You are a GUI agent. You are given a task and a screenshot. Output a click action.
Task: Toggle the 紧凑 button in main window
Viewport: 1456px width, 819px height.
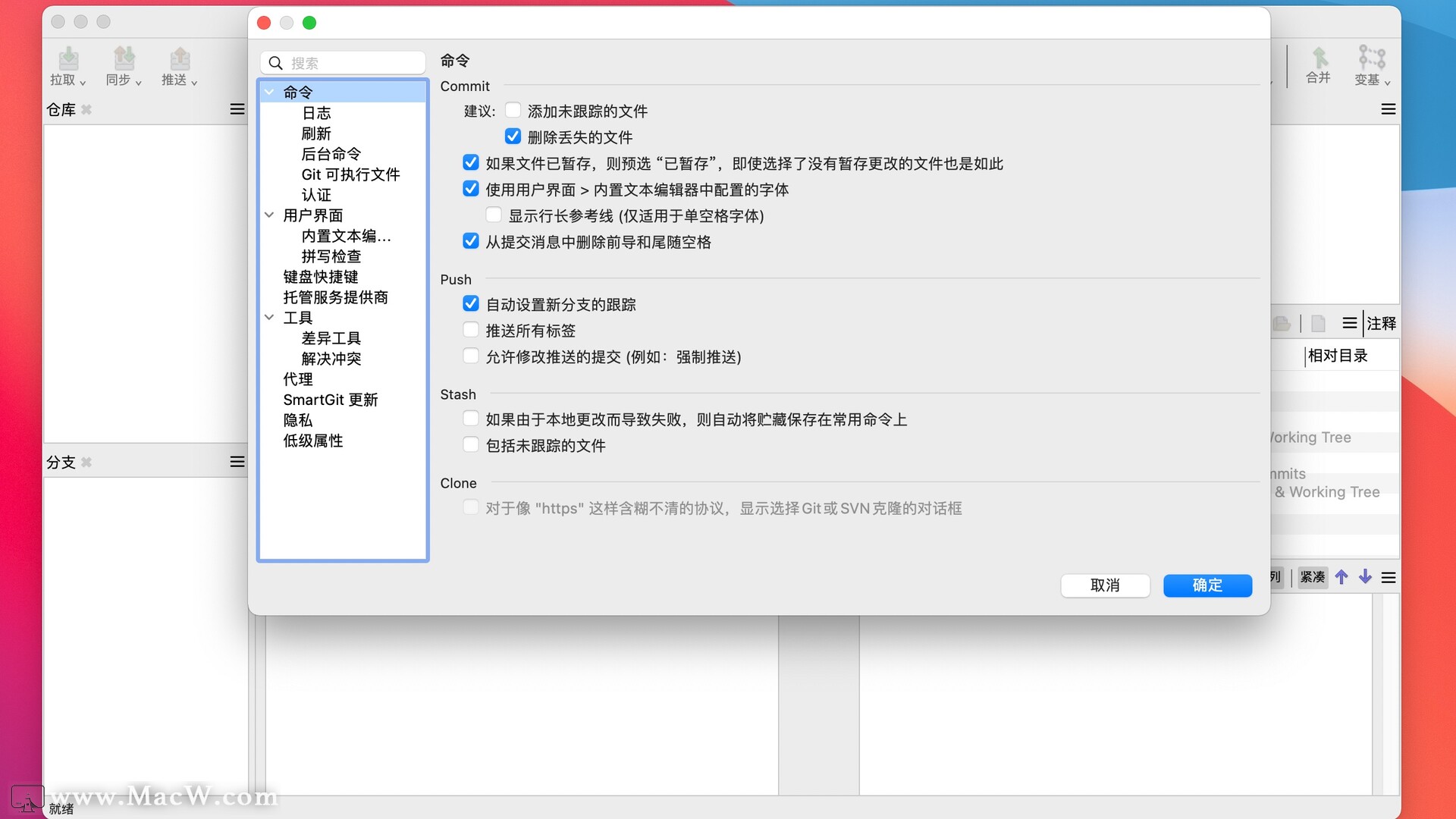pyautogui.click(x=1313, y=577)
